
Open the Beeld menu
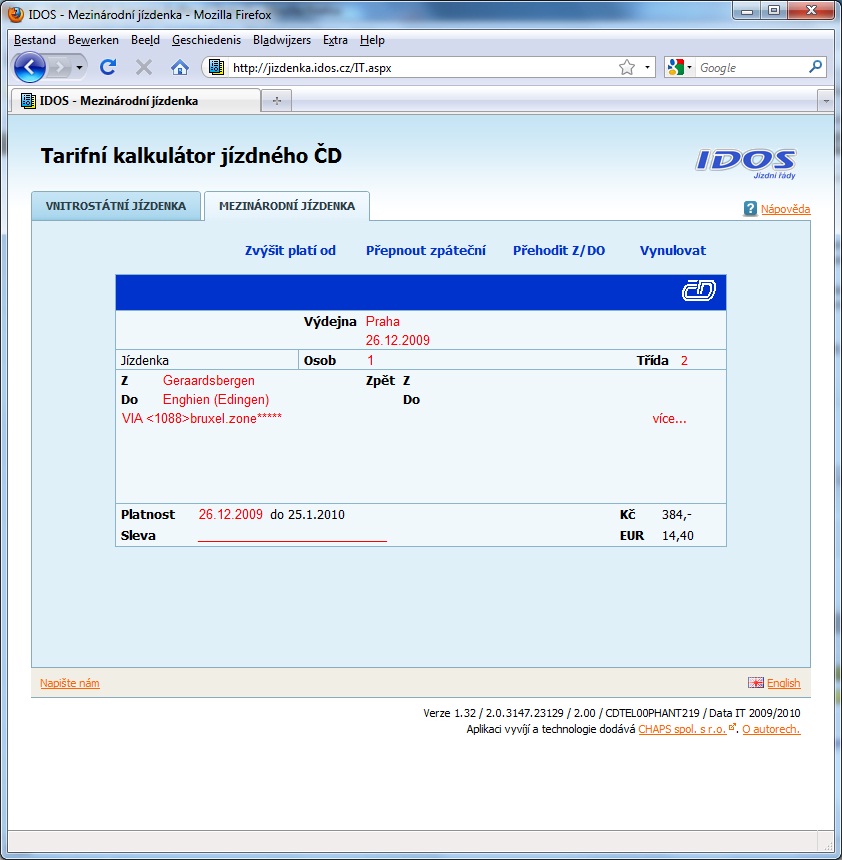pyautogui.click(x=145, y=40)
